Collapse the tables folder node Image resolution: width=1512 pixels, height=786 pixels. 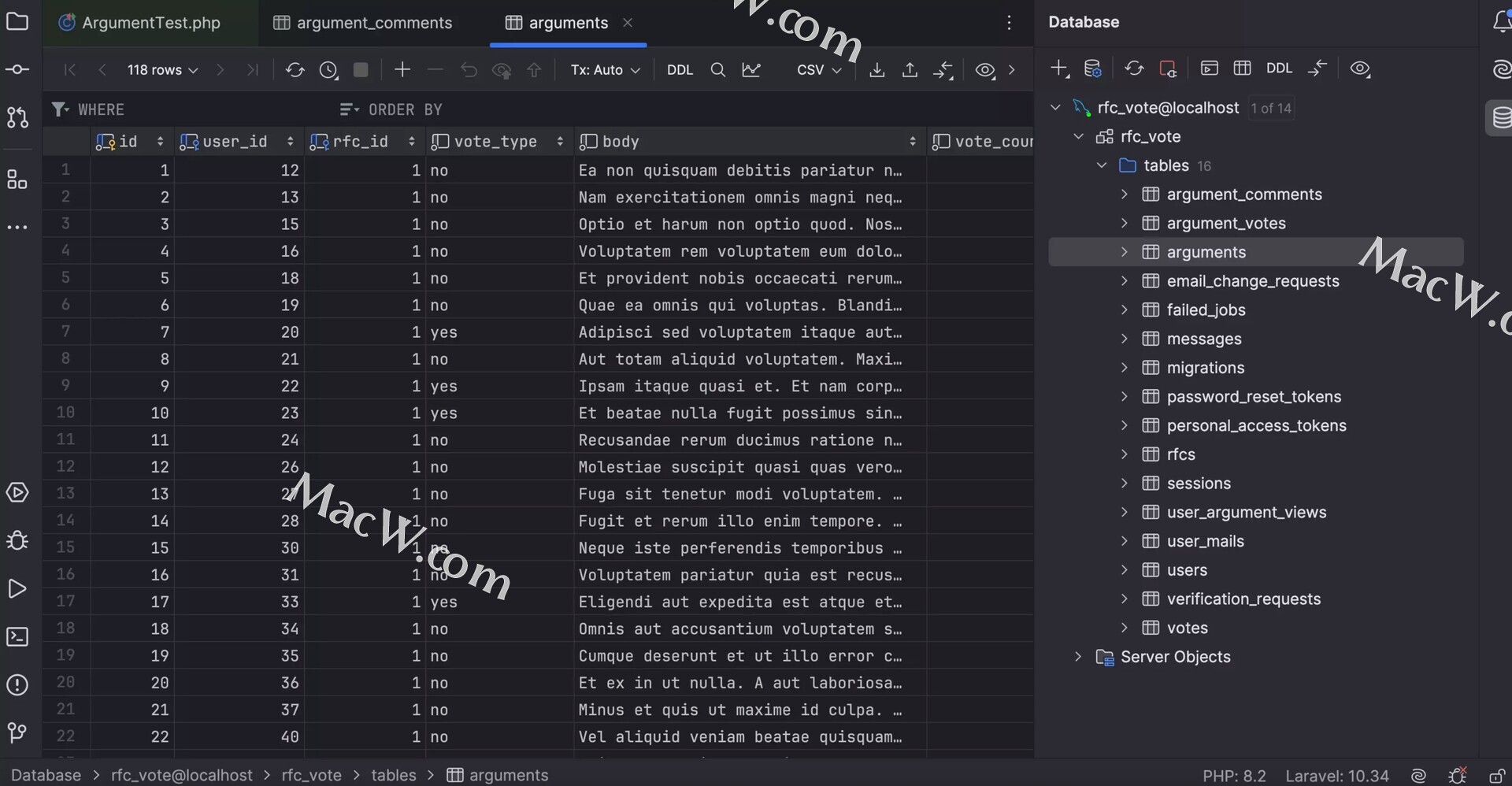coord(1102,165)
